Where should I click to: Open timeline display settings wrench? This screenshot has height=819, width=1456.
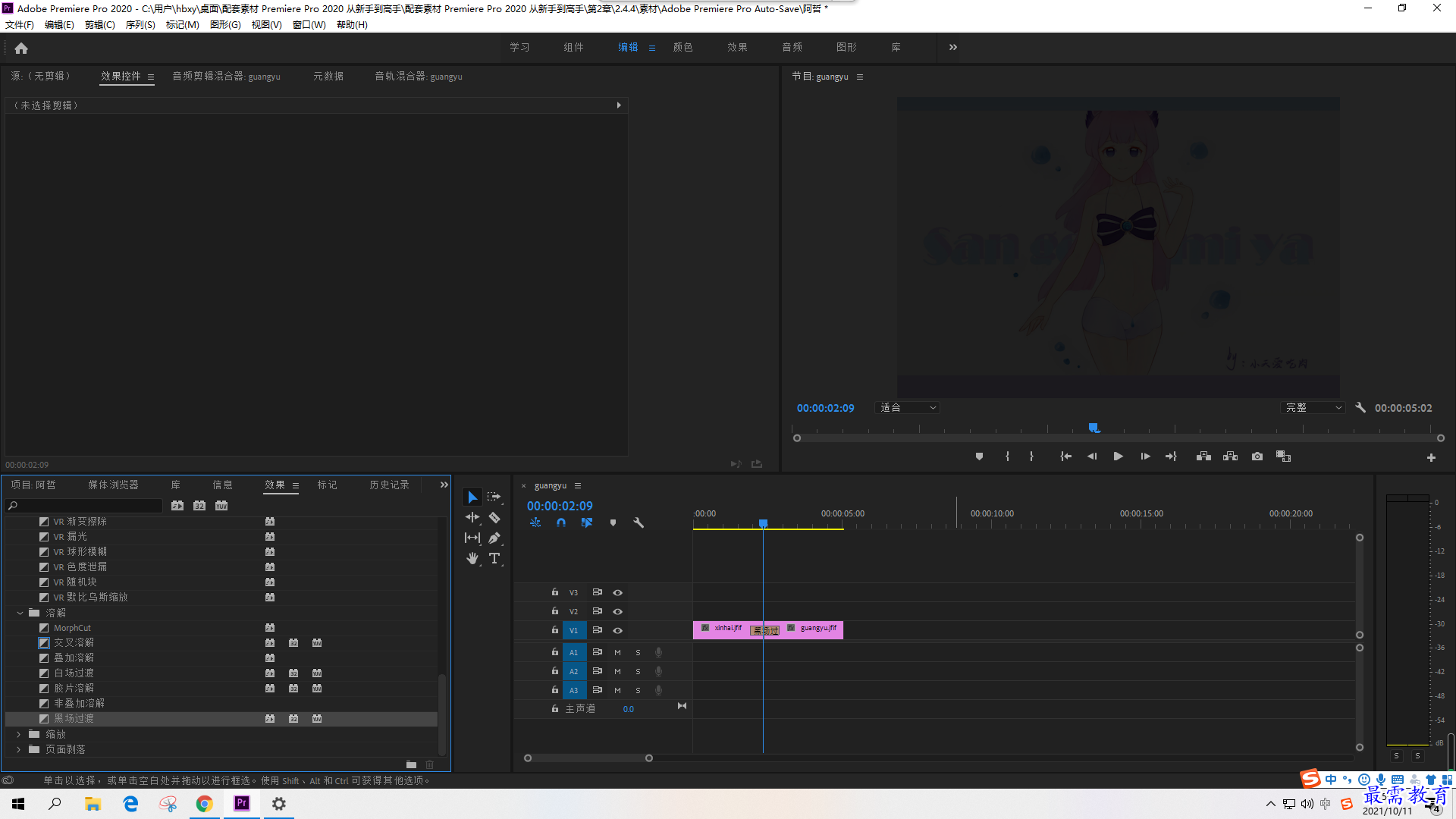coord(639,522)
